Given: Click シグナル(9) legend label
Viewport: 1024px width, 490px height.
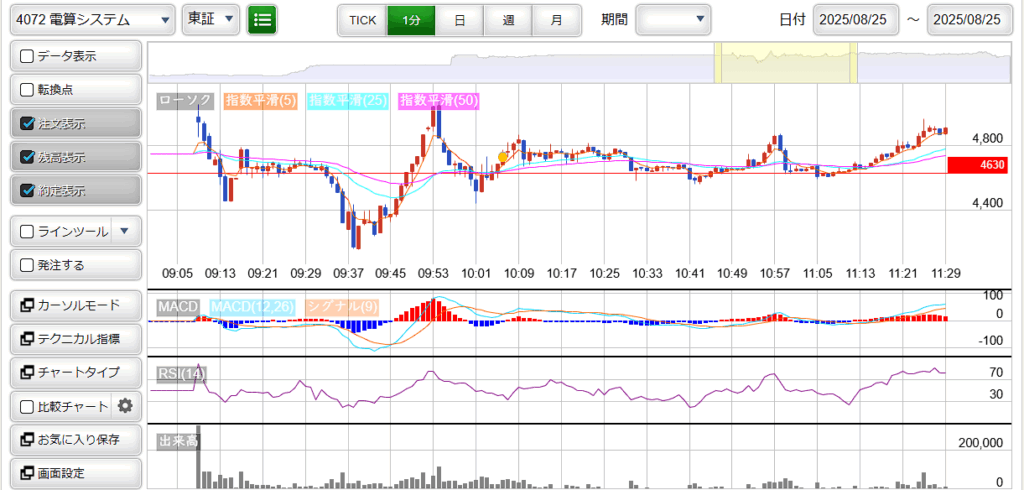Looking at the screenshot, I should [x=342, y=307].
